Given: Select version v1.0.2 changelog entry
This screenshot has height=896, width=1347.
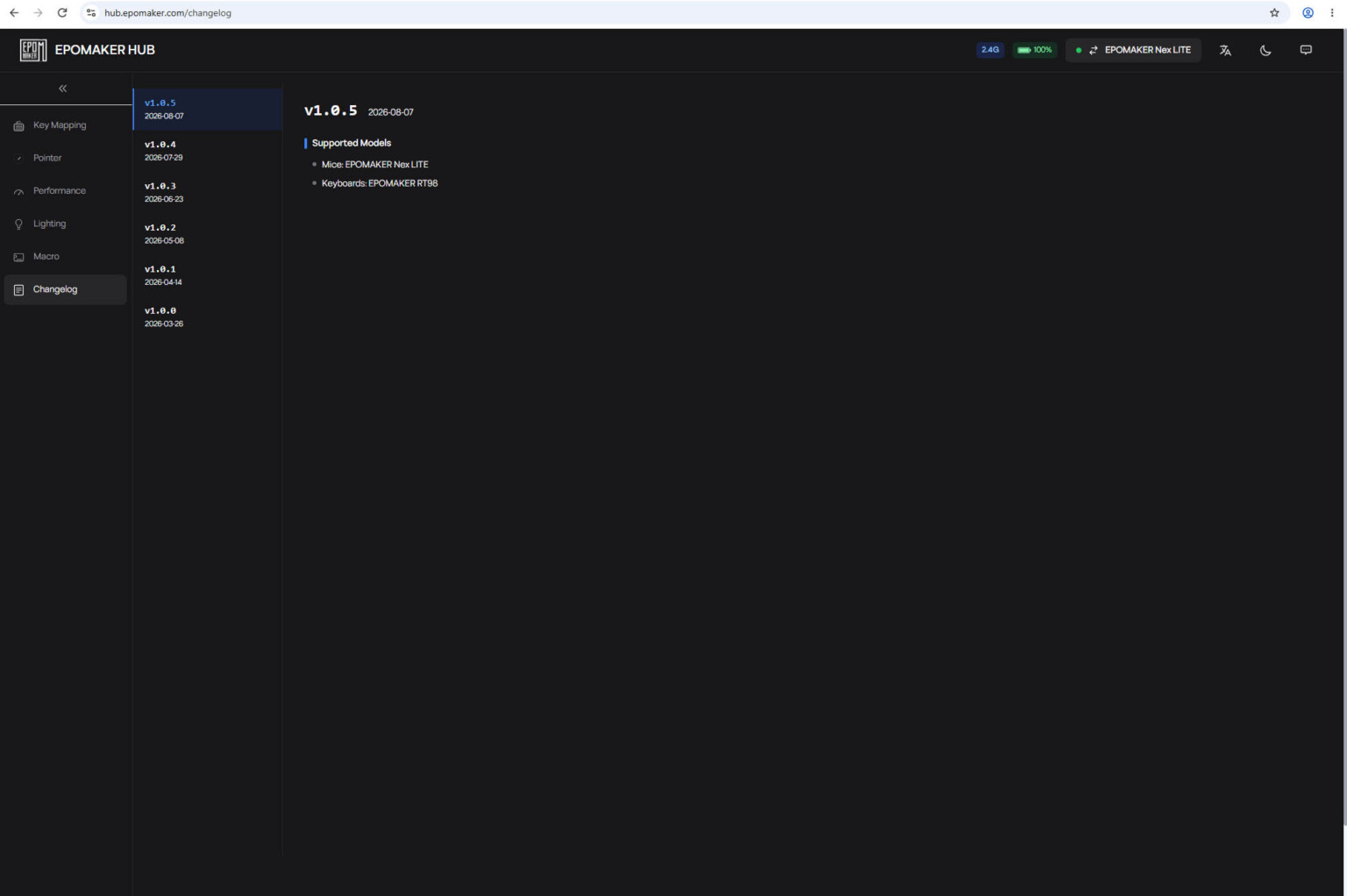Looking at the screenshot, I should (208, 234).
